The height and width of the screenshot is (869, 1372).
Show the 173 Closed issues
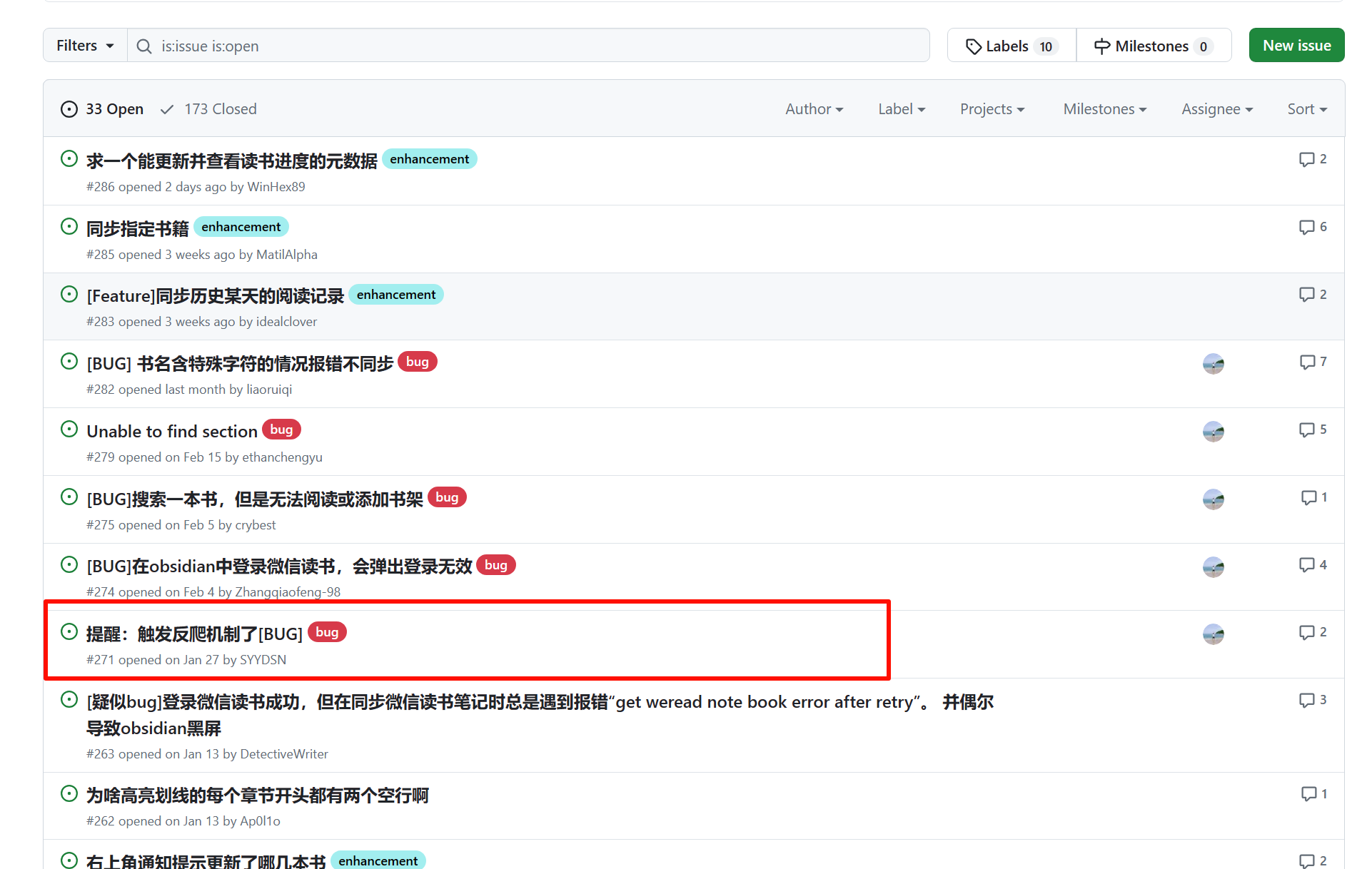point(209,109)
